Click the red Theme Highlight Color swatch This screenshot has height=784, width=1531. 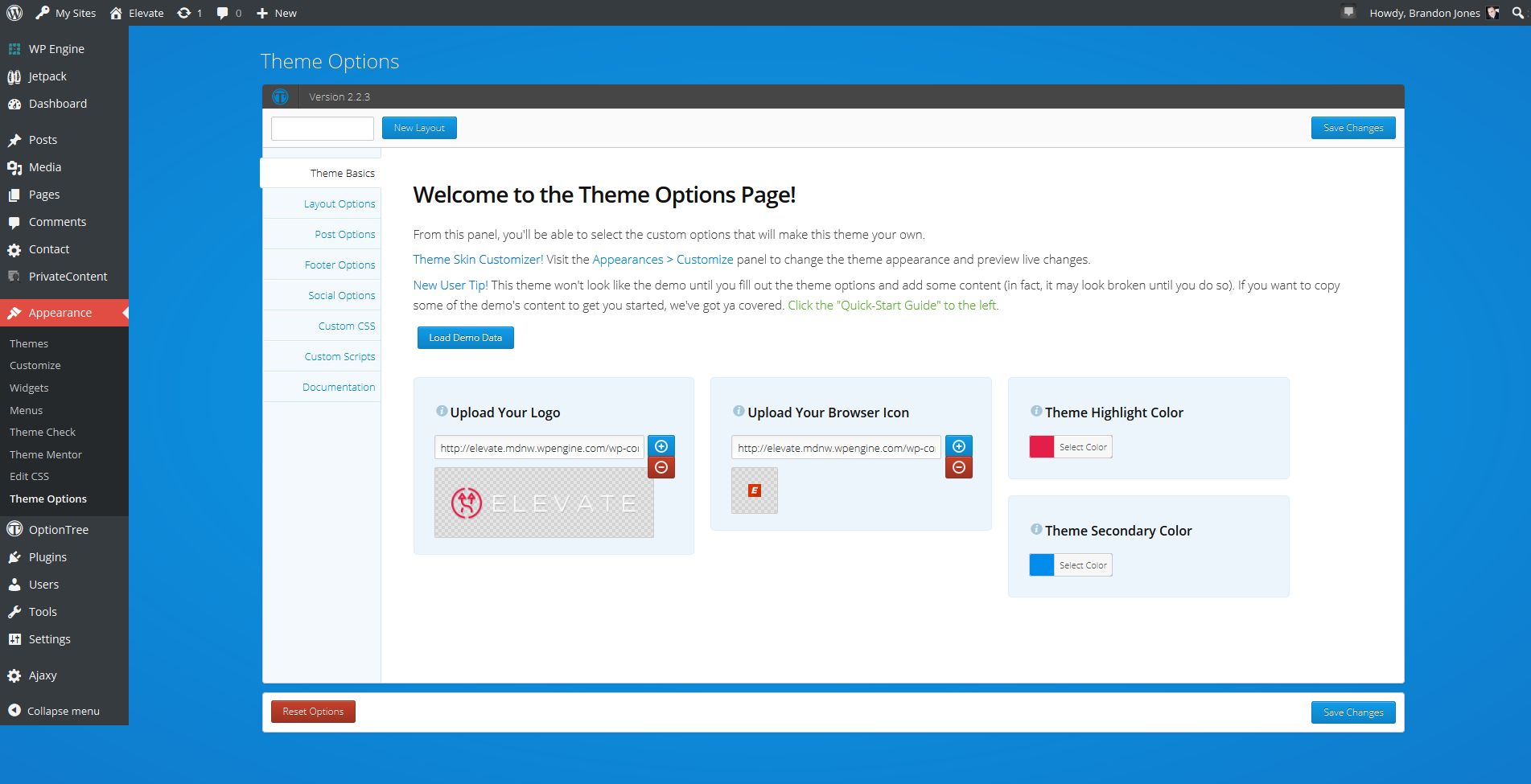point(1042,447)
